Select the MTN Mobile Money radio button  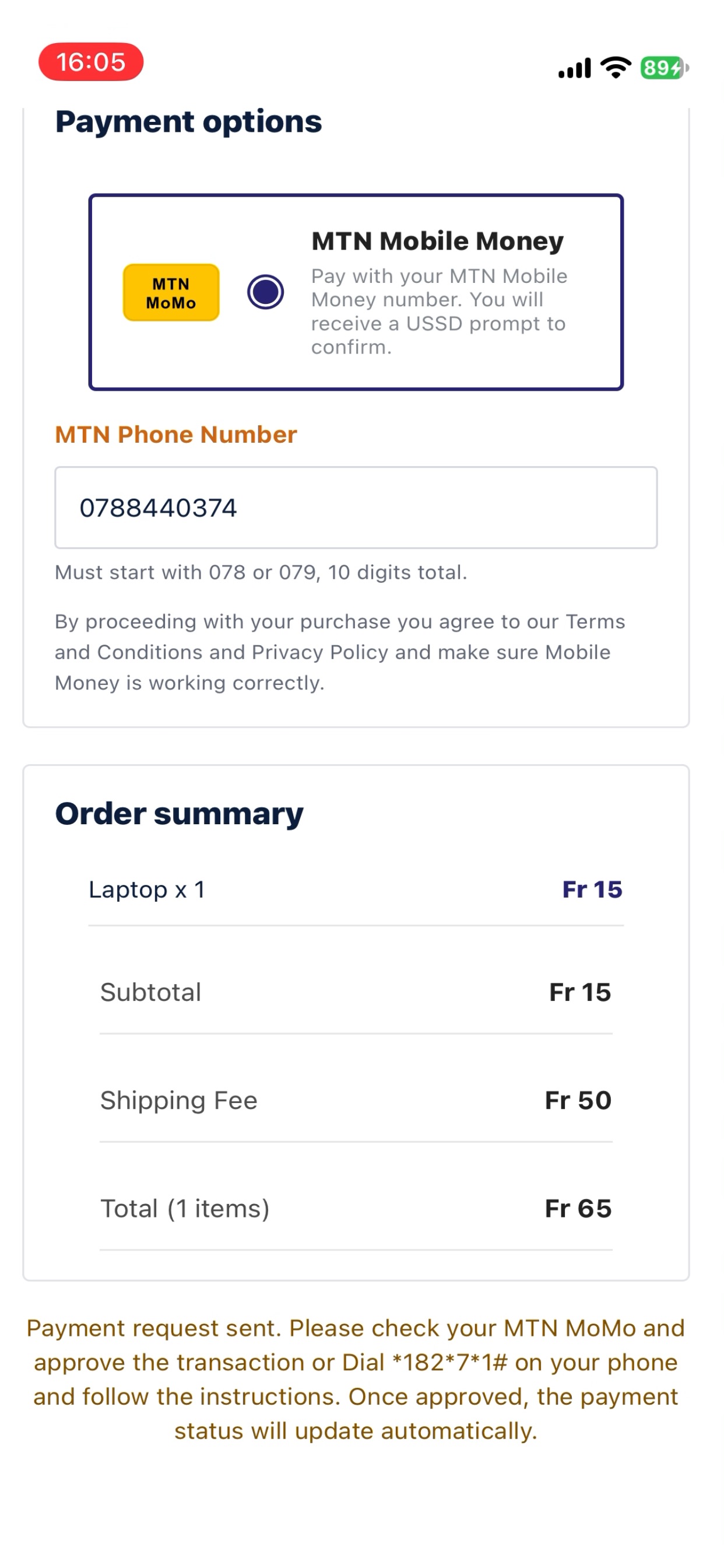(265, 292)
